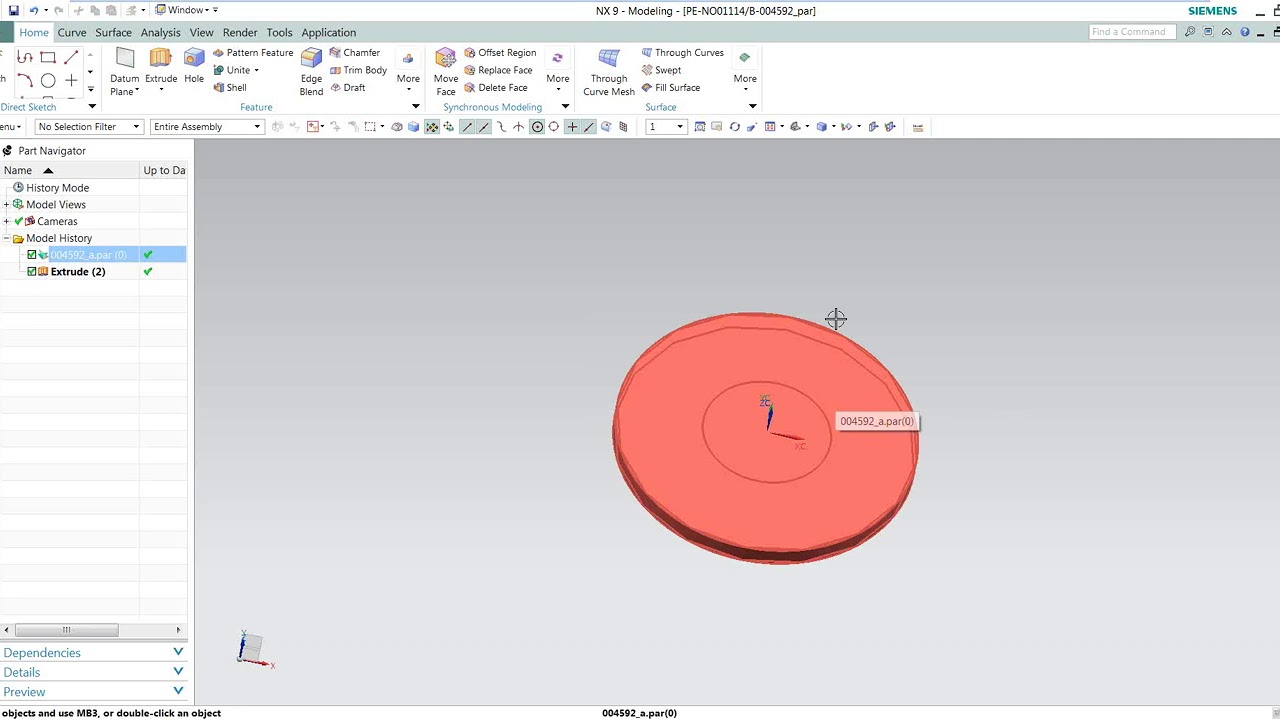Sort by the Name column header
The image size is (1280, 720).
coord(69,171)
